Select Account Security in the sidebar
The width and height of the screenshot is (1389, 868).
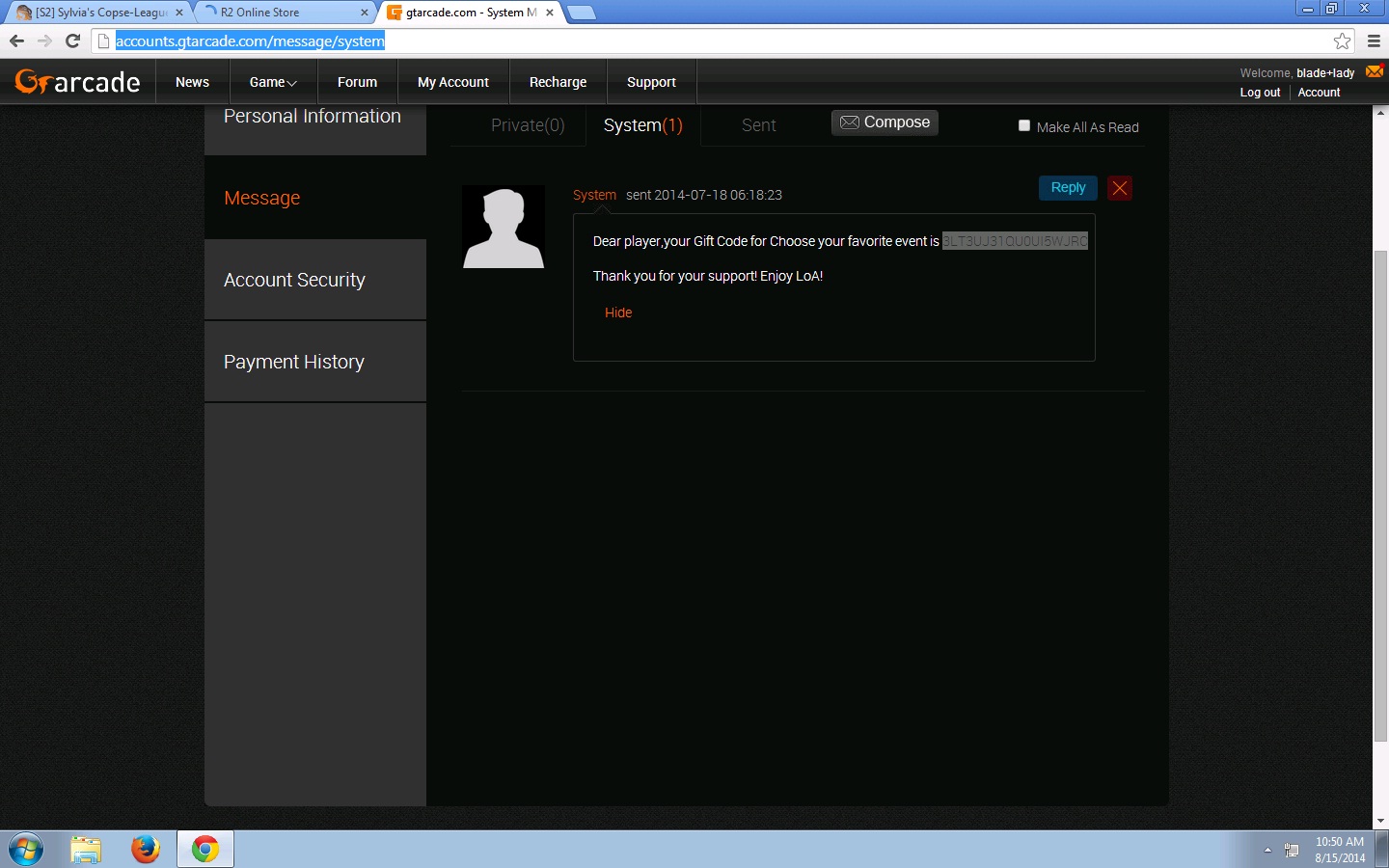click(x=294, y=280)
